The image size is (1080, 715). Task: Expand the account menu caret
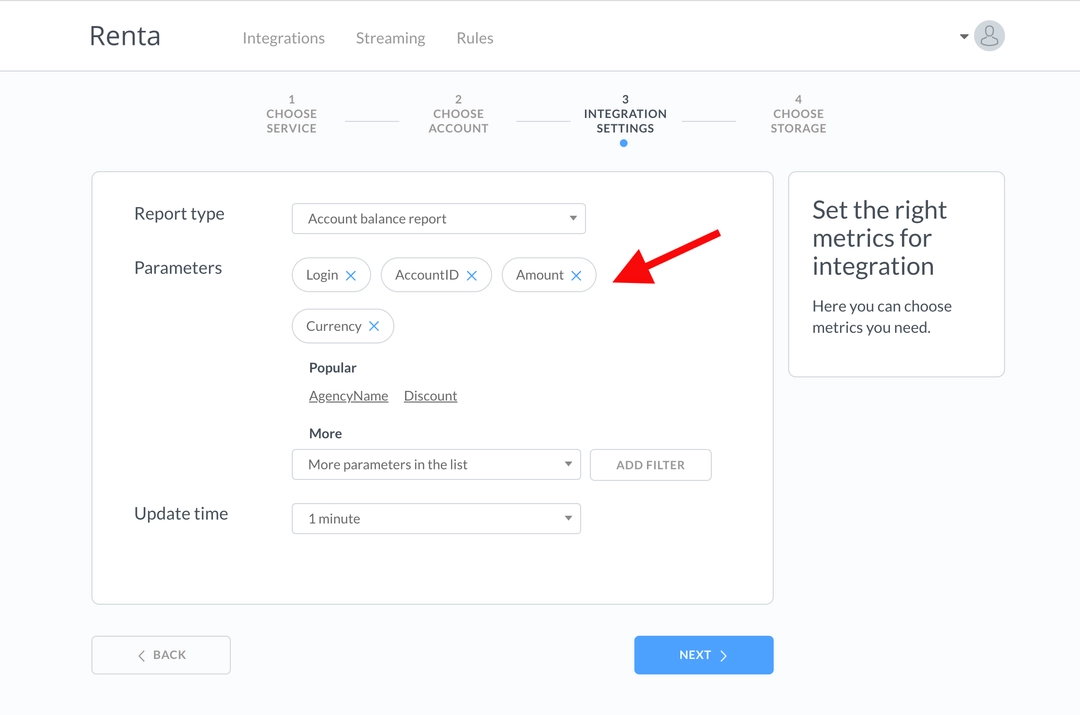click(964, 37)
